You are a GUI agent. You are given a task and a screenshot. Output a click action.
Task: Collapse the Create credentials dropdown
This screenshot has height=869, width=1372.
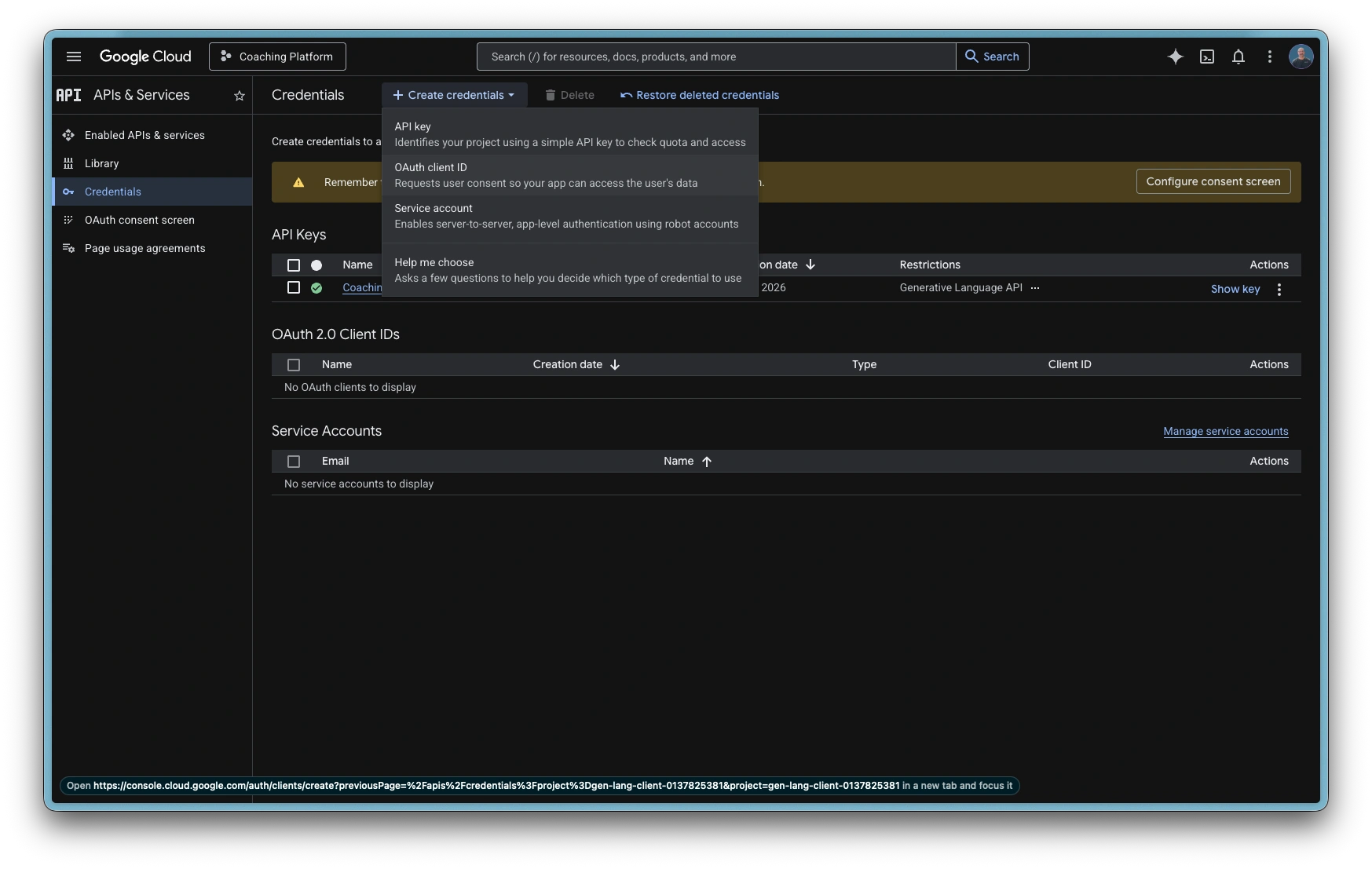click(x=454, y=95)
